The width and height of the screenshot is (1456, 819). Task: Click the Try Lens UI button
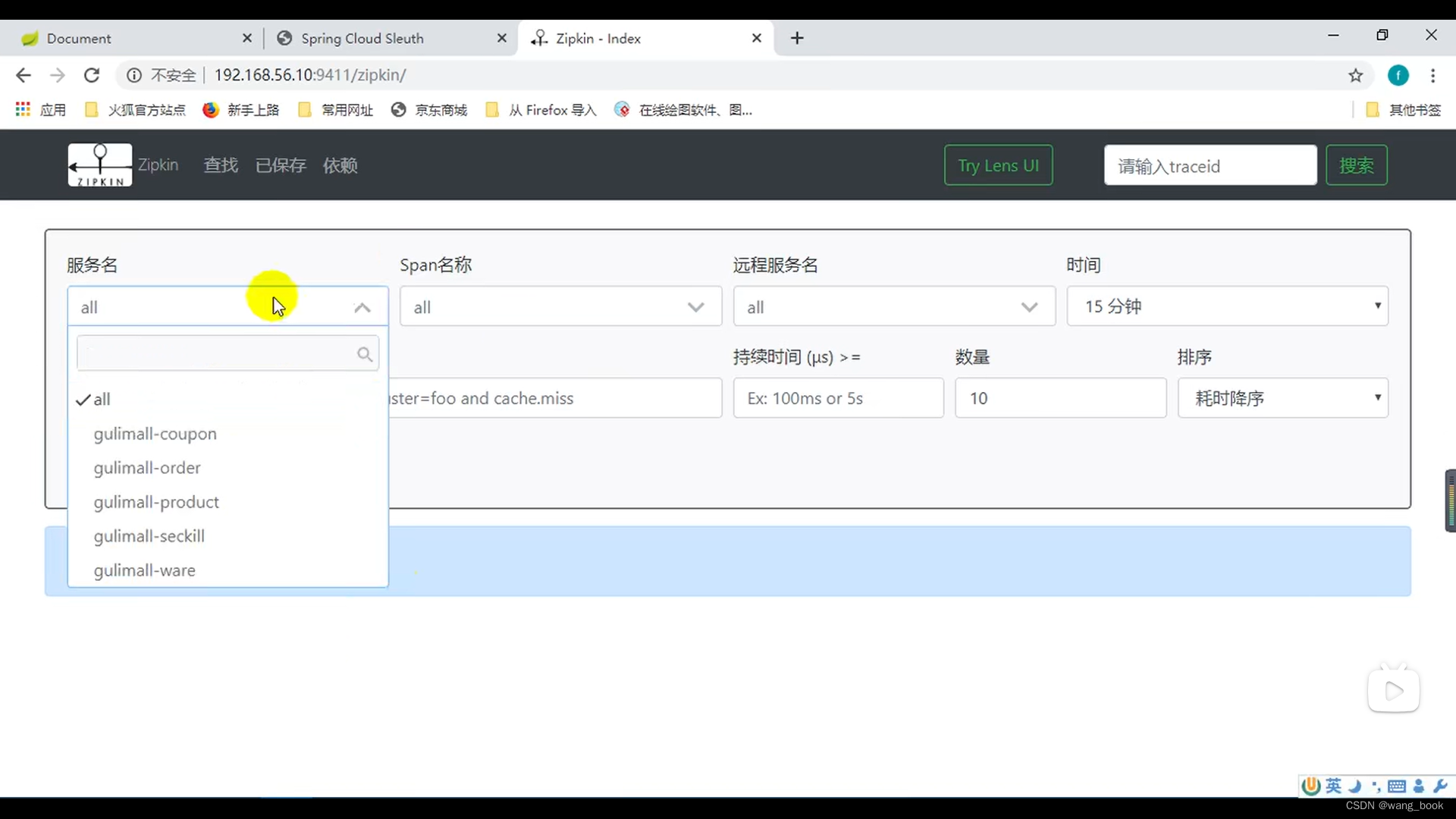(998, 165)
